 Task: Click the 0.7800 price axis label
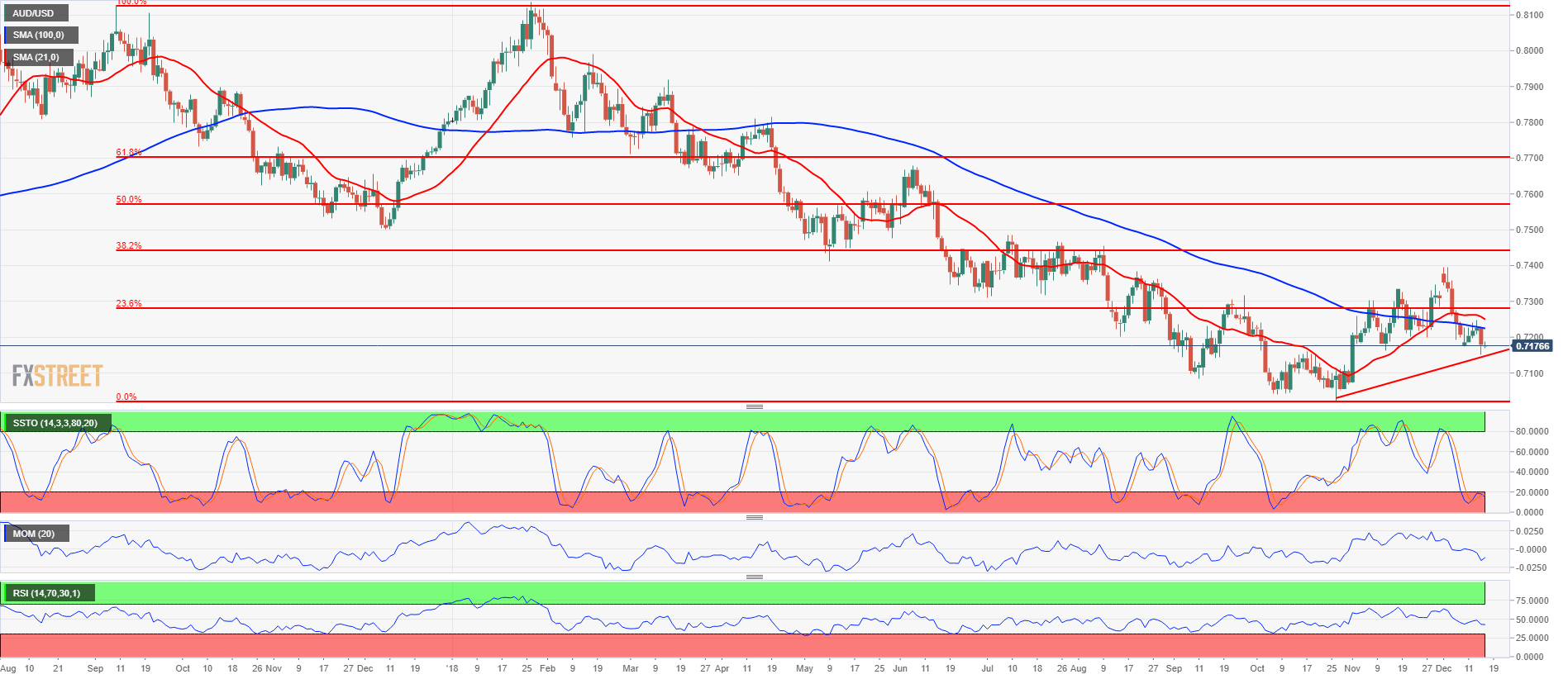(x=1529, y=122)
